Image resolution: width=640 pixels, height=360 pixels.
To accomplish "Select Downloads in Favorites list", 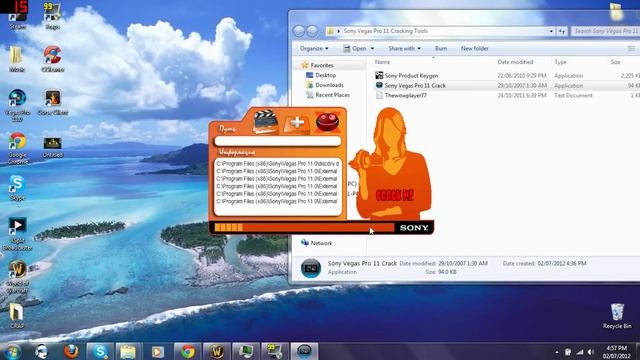I will coord(329,85).
